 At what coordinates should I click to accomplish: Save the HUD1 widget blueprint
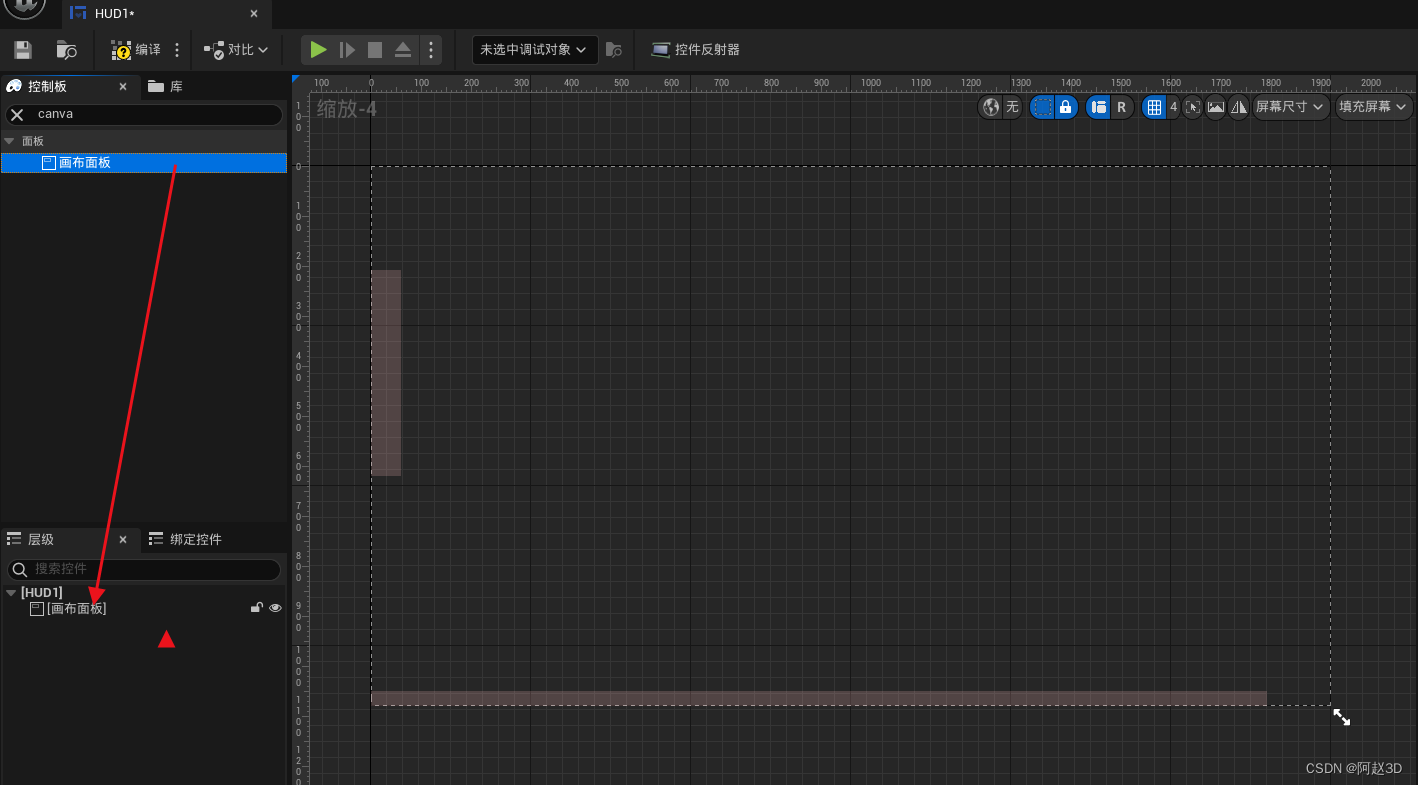[x=23, y=50]
